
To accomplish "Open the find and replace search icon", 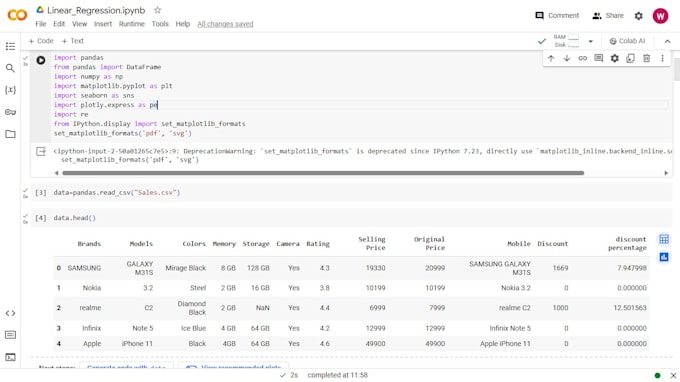I will point(10,68).
